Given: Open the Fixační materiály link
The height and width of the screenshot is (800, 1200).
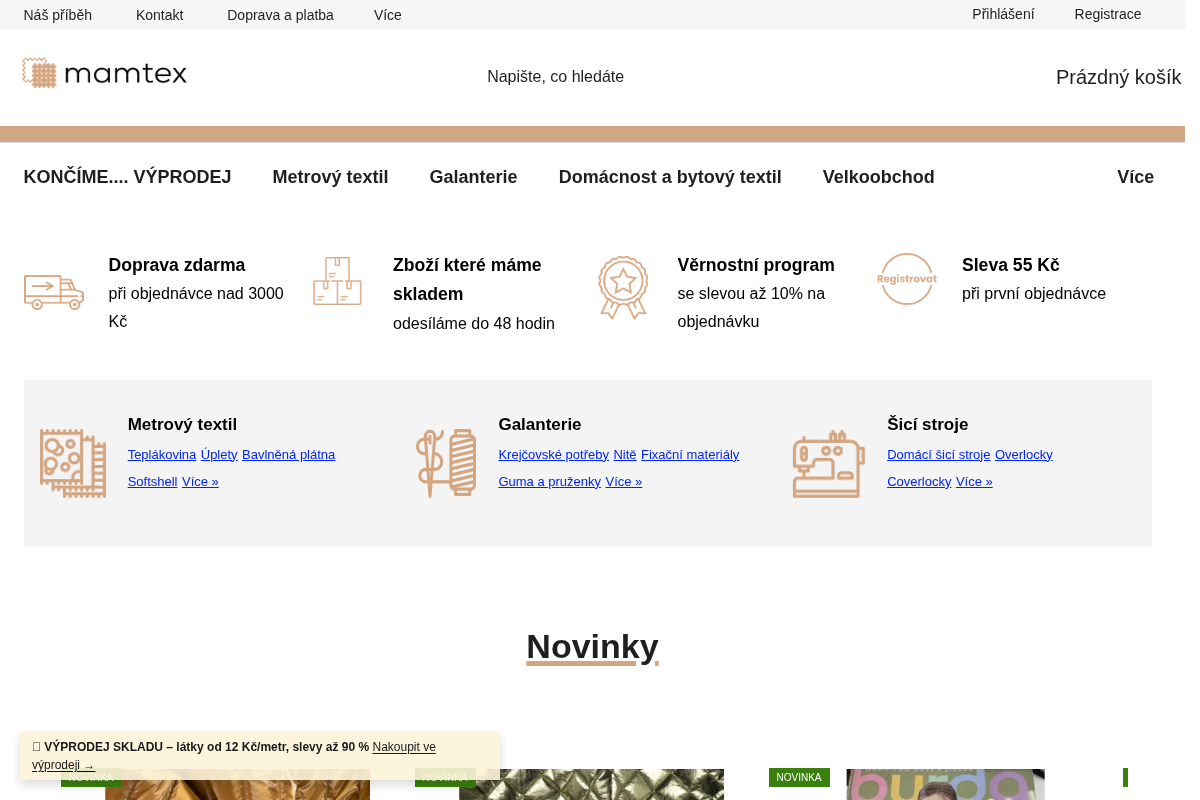Looking at the screenshot, I should 690,455.
